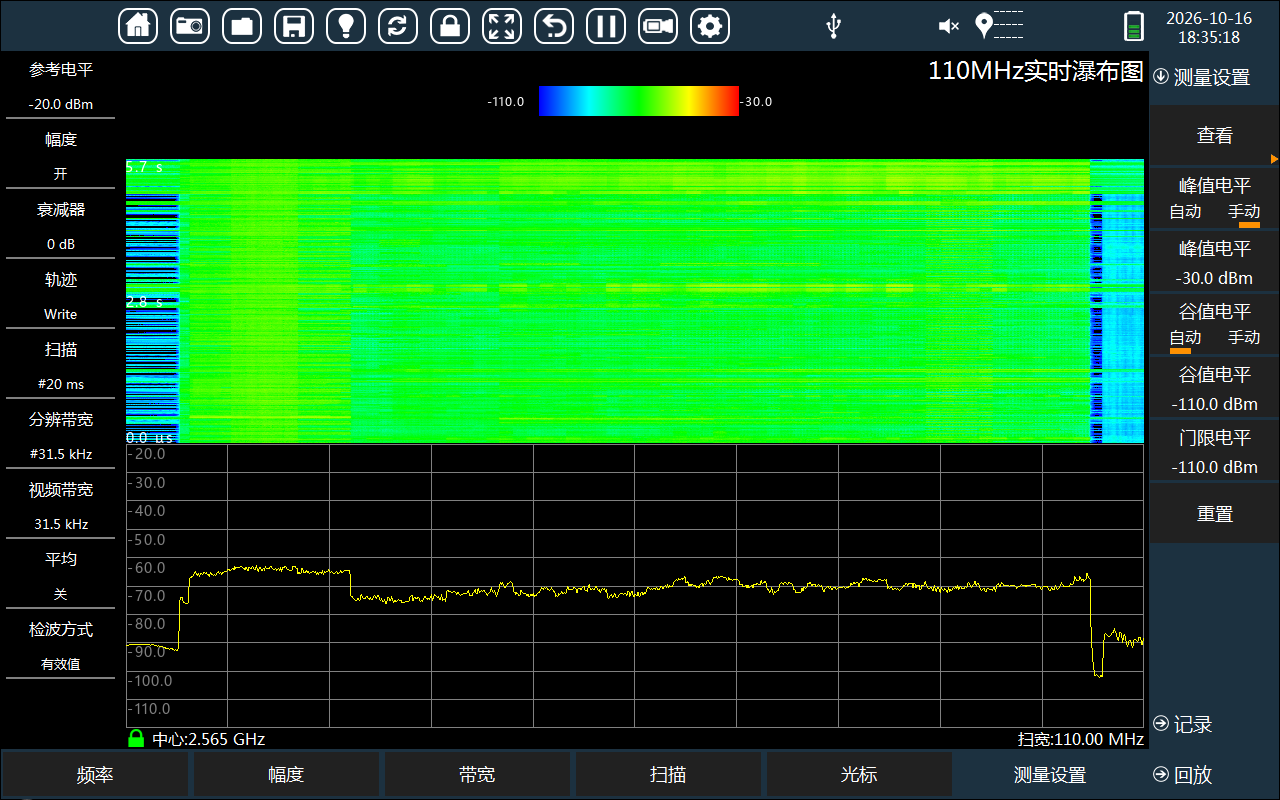Image resolution: width=1280 pixels, height=800 pixels.
Task: Switch valley level mode to 手动
Action: (x=1244, y=338)
